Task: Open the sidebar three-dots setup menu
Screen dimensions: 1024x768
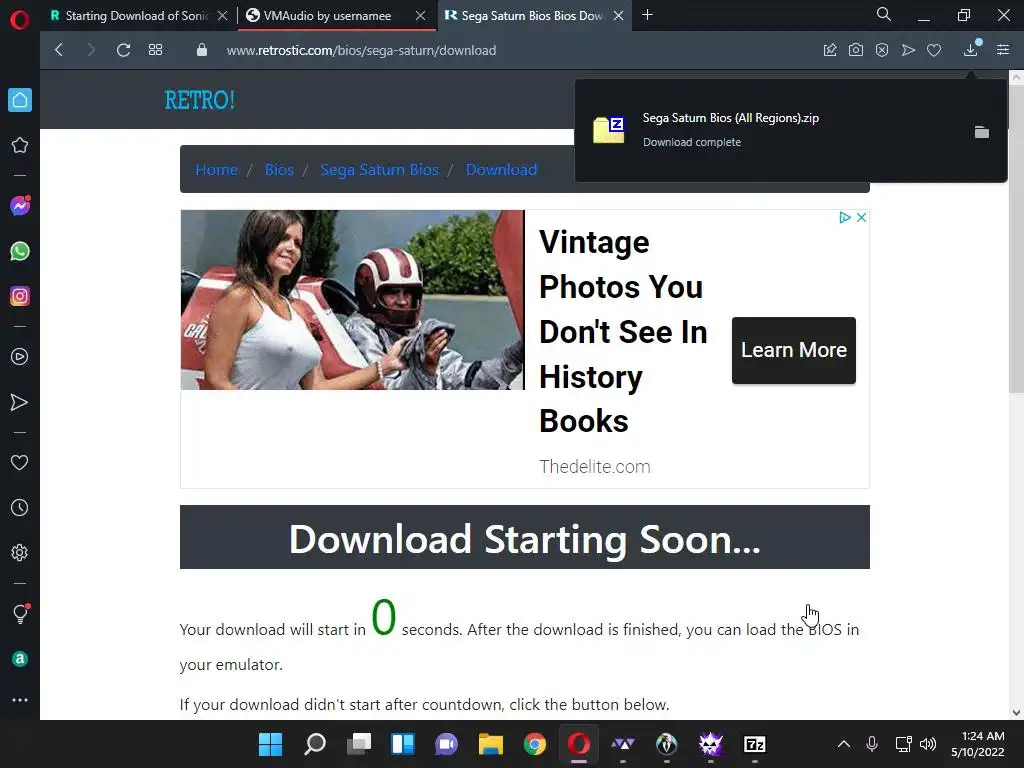Action: tap(20, 700)
